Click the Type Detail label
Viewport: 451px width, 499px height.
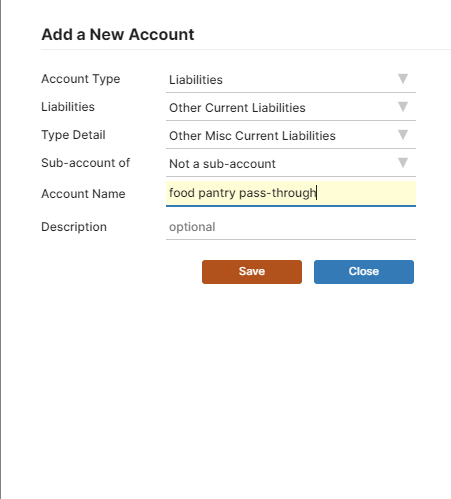coord(73,135)
